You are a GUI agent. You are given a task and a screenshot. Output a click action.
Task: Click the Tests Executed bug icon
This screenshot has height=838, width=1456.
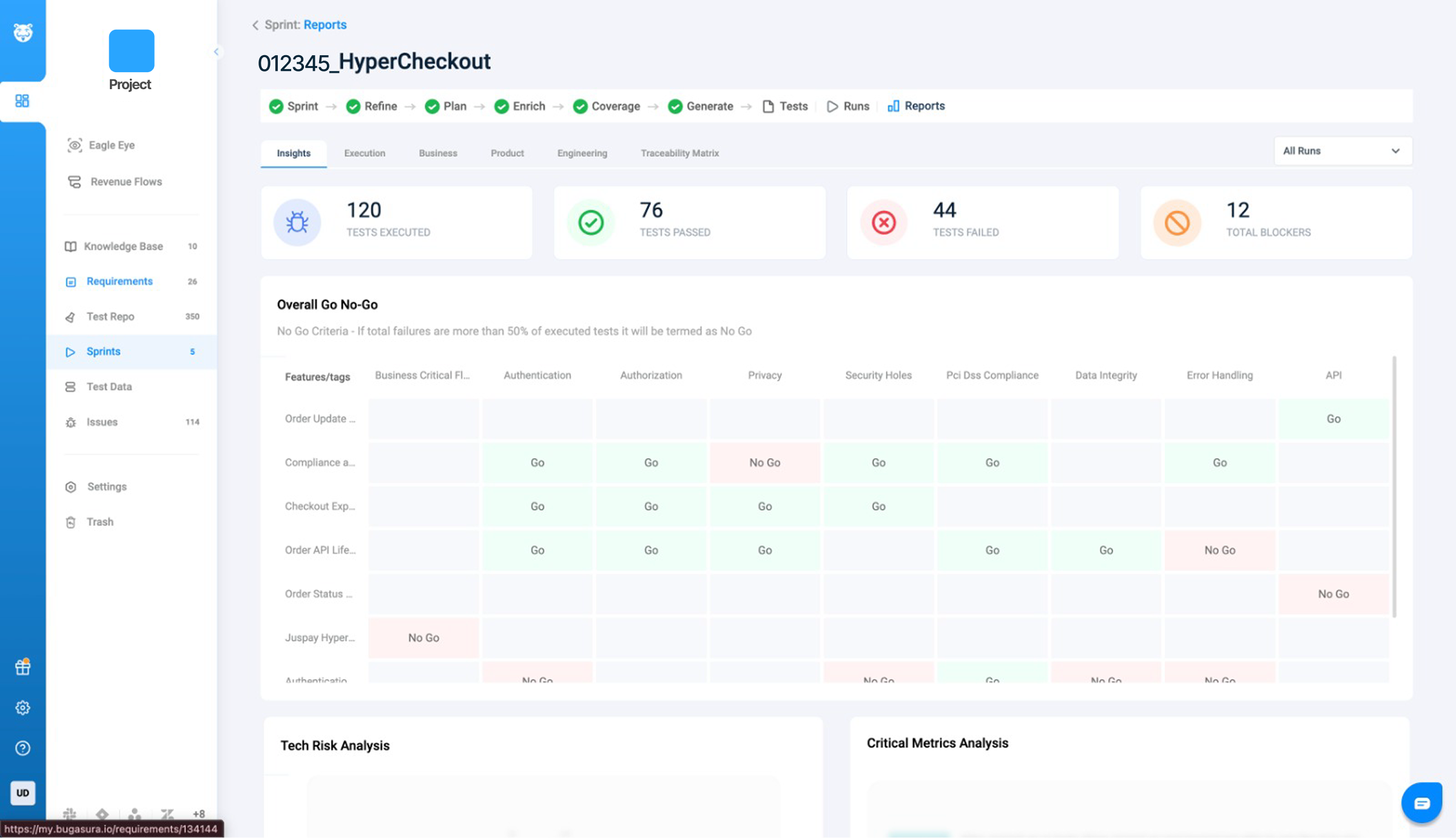tap(297, 223)
